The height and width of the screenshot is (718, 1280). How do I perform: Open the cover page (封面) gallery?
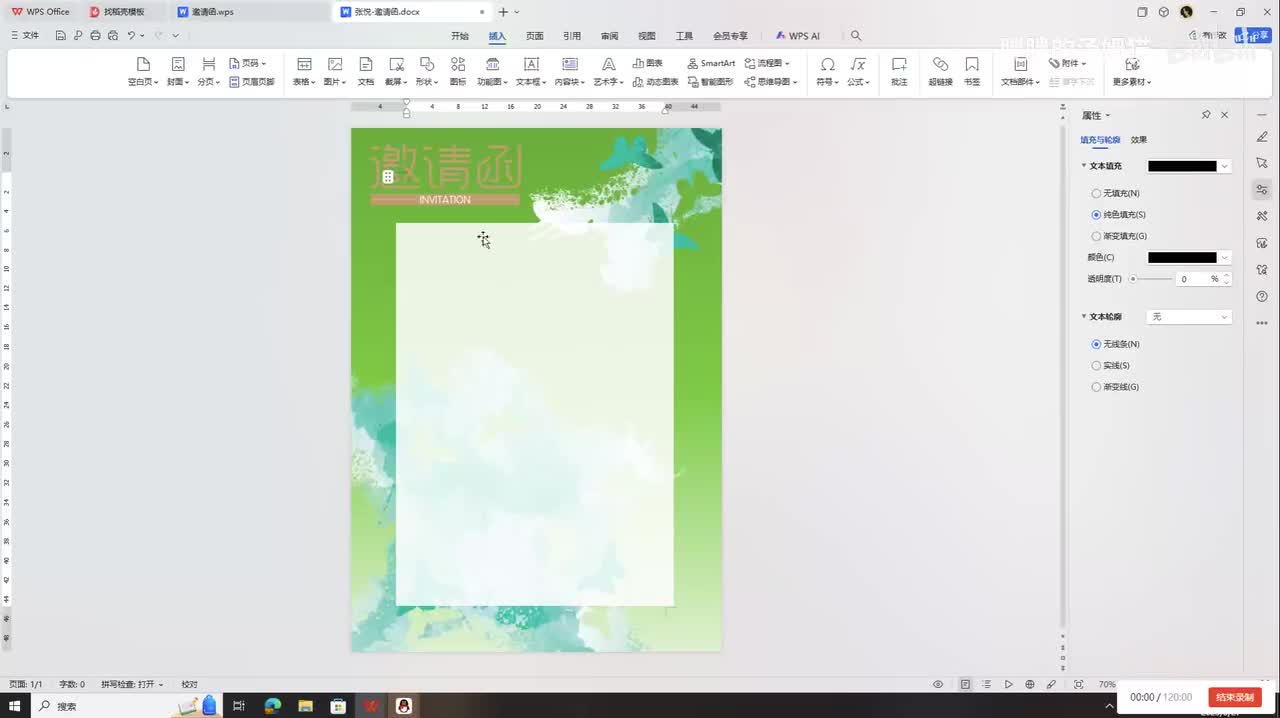[x=178, y=71]
